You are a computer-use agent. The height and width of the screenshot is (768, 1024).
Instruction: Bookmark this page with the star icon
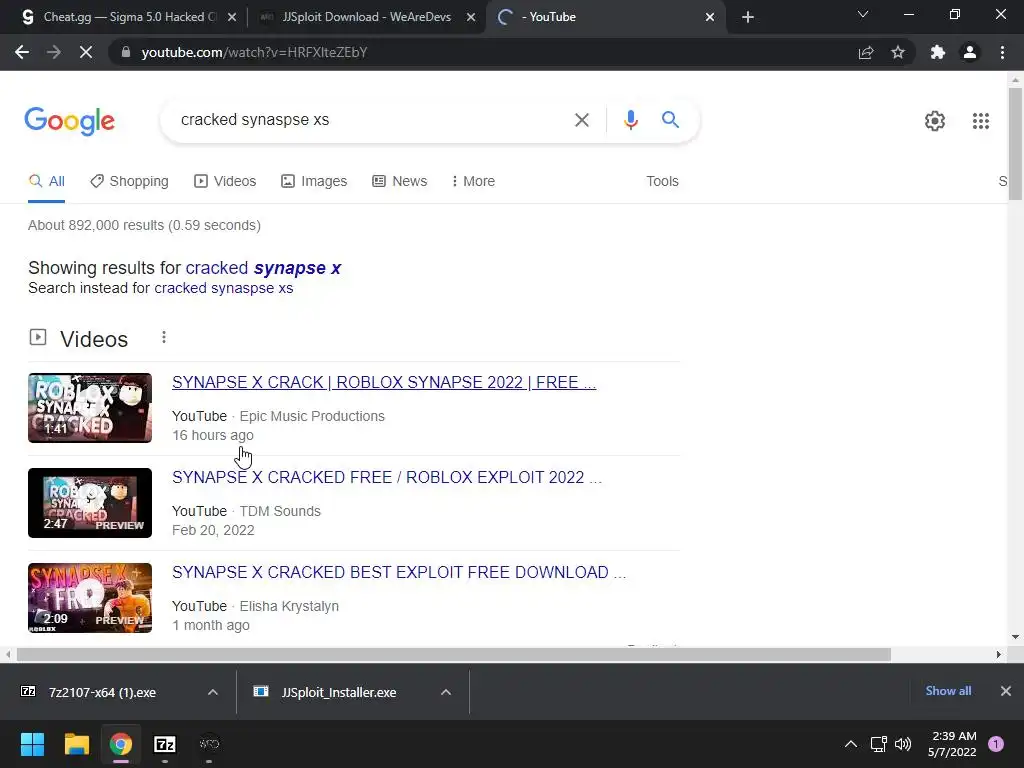pos(898,52)
